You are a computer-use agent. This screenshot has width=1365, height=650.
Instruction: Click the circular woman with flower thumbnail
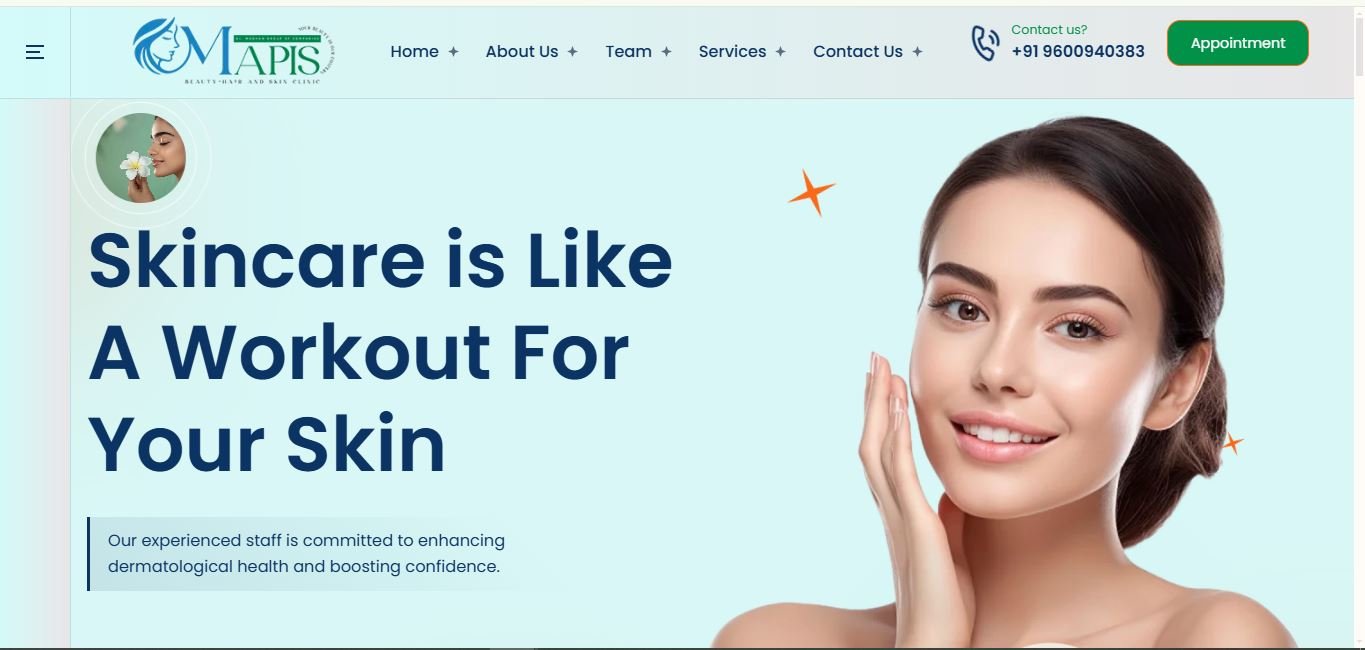pos(141,158)
